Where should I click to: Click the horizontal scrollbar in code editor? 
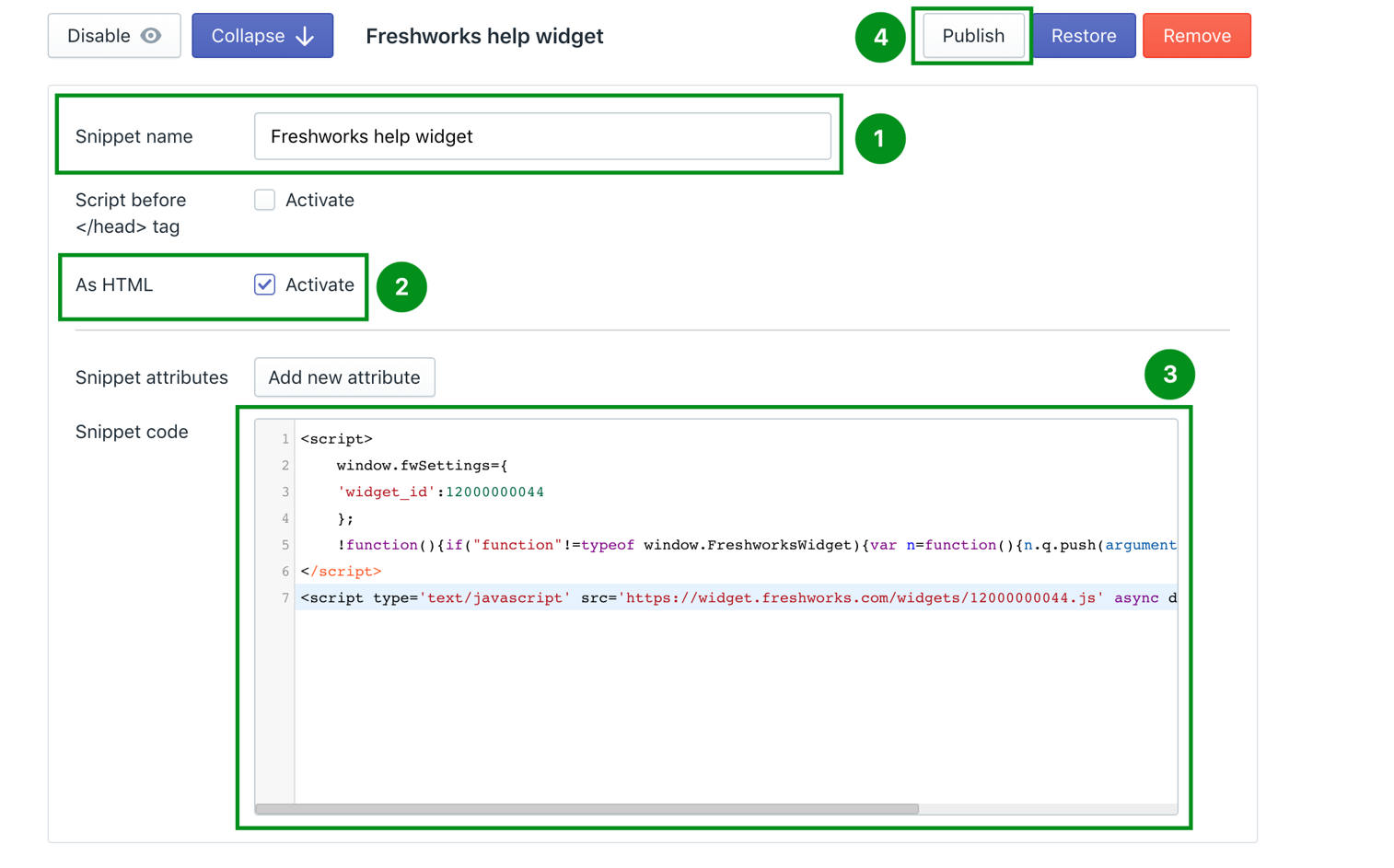coord(587,809)
